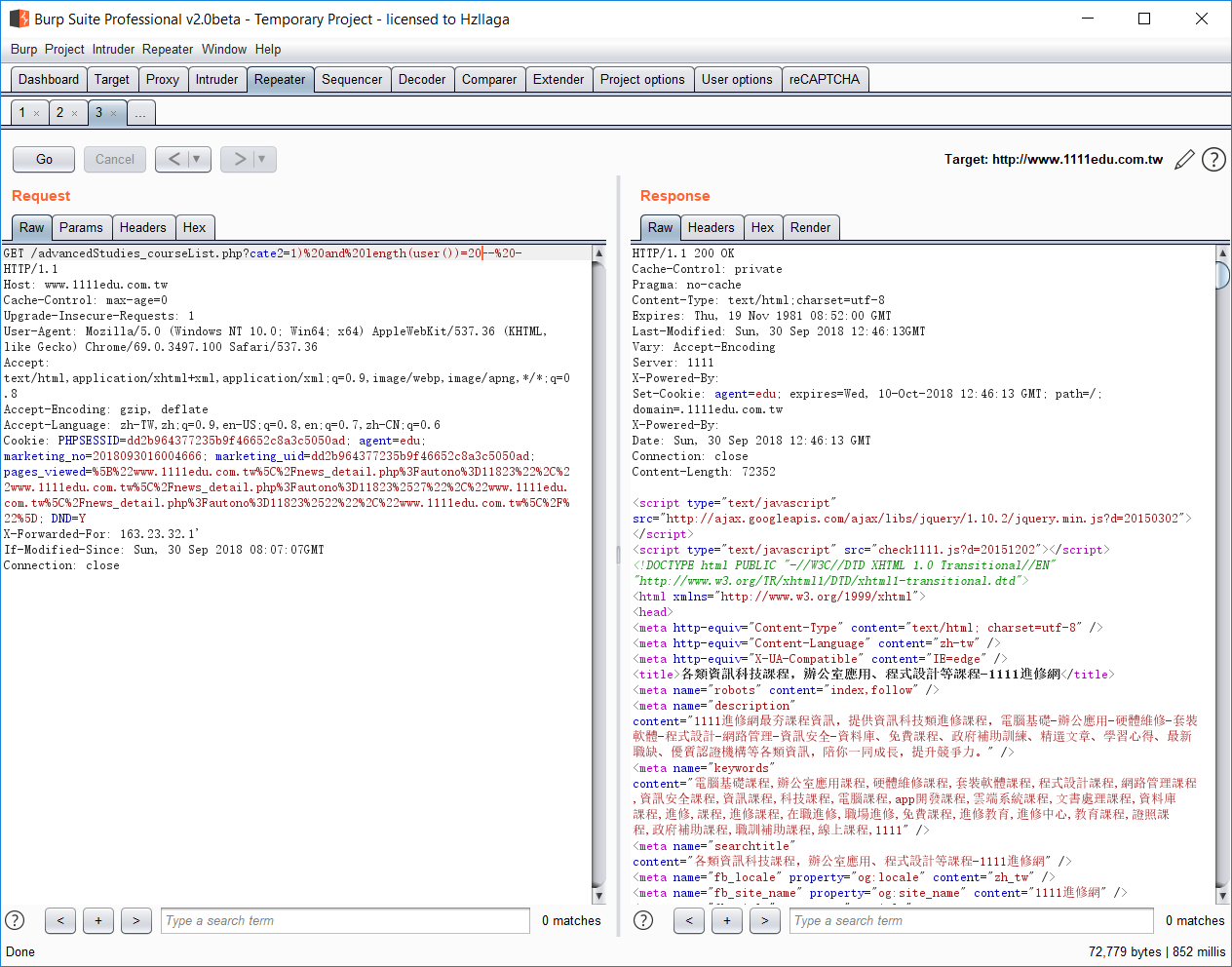Open the Help menu
This screenshot has height=967, width=1232.
click(268, 49)
